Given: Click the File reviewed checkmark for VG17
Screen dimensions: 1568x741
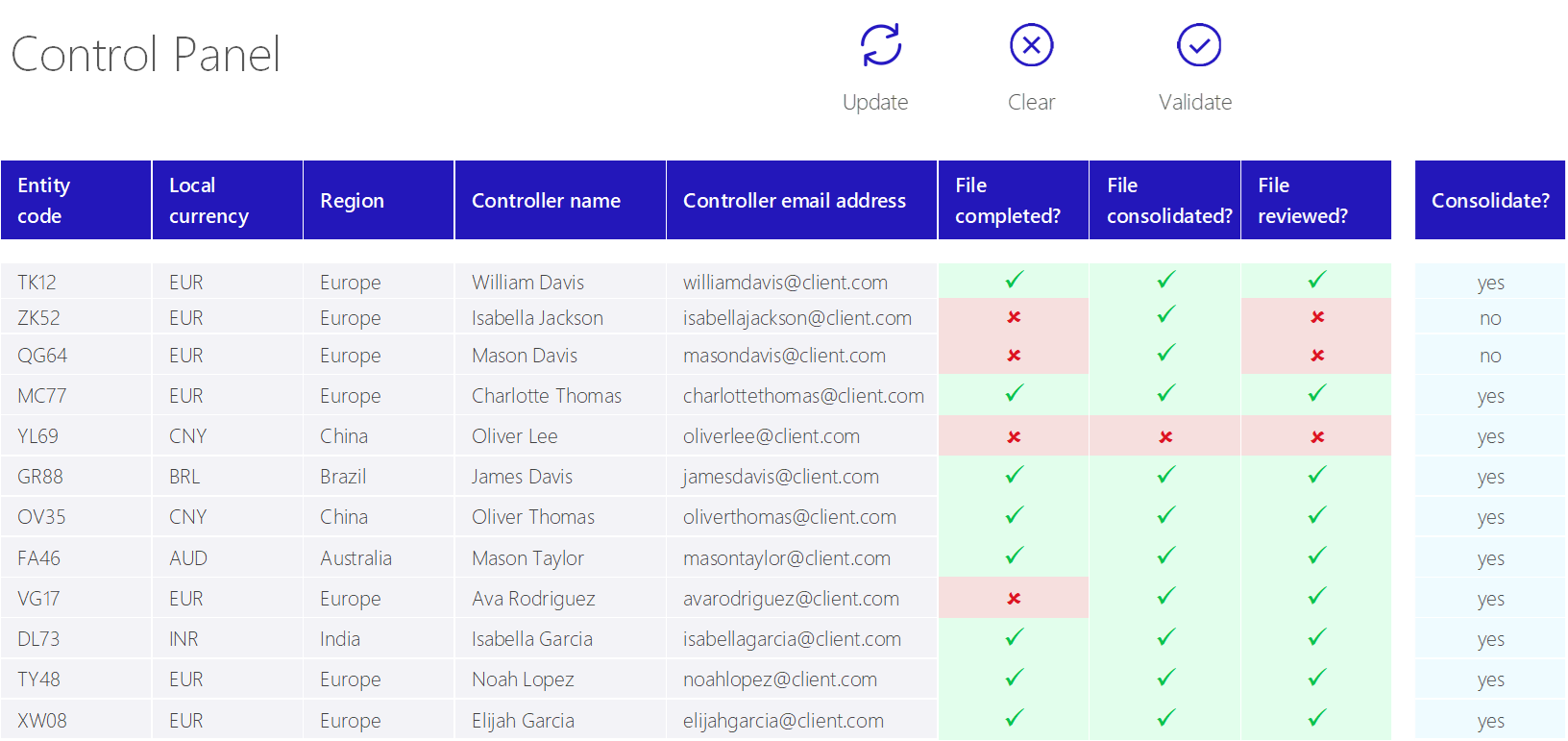Looking at the screenshot, I should (x=1317, y=596).
